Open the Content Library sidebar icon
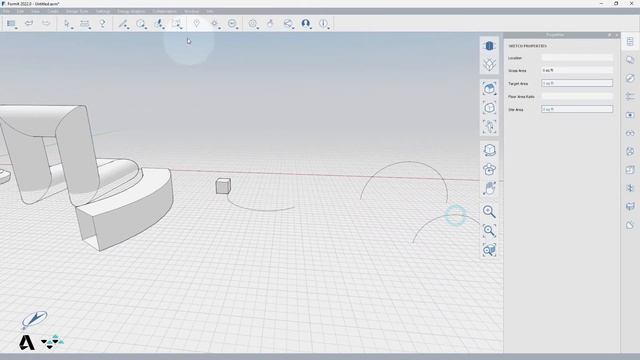640x360 pixels. pos(630,207)
